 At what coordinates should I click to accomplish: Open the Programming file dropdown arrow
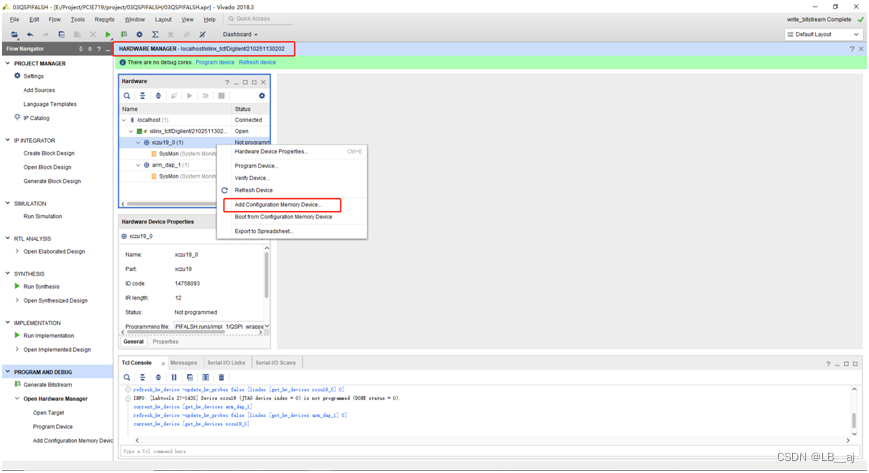[x=267, y=326]
